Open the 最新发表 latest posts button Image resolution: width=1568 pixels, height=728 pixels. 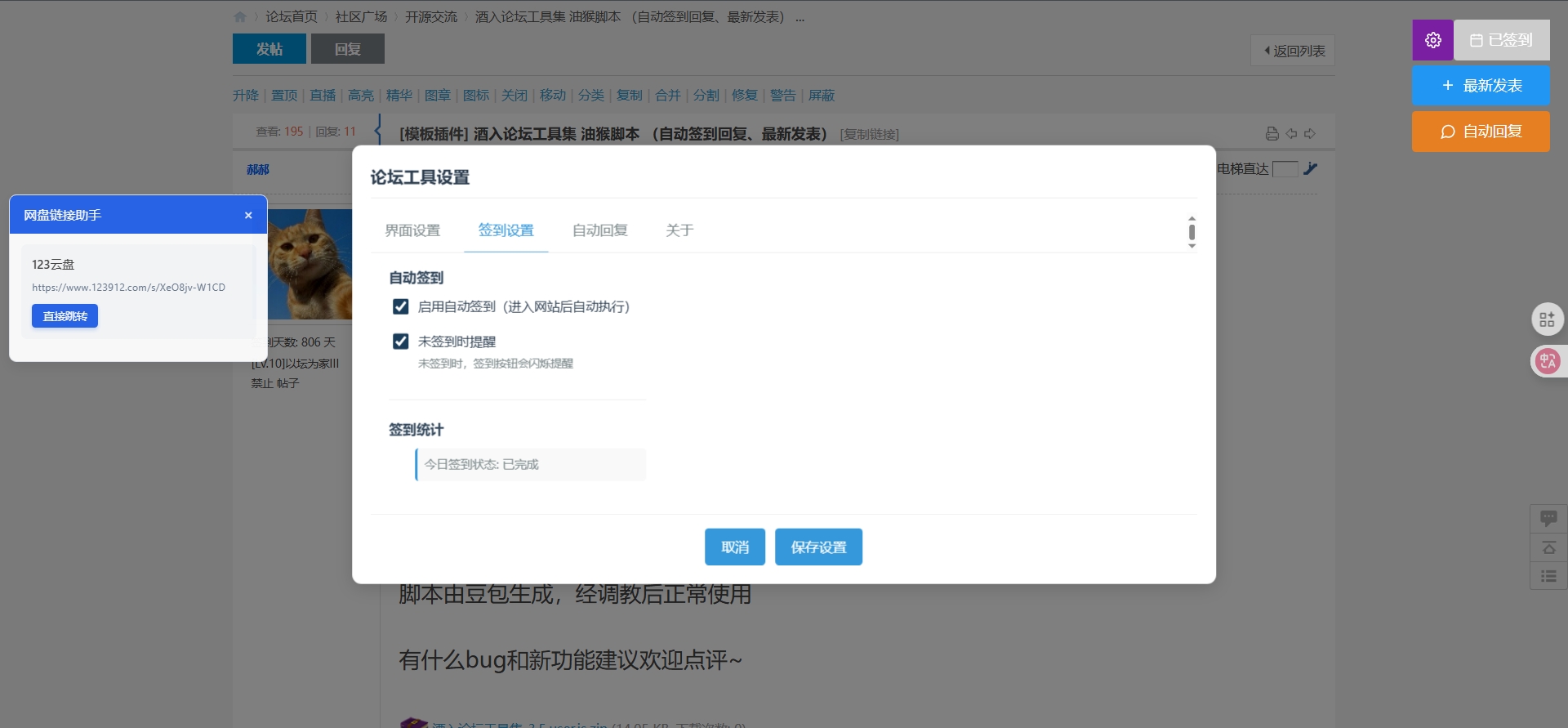point(1481,86)
